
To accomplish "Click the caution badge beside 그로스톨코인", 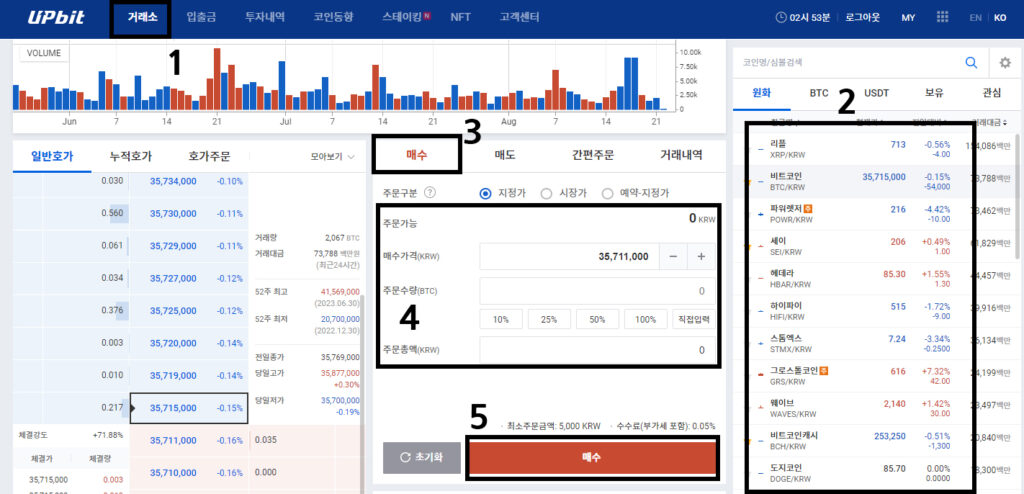I will (824, 371).
